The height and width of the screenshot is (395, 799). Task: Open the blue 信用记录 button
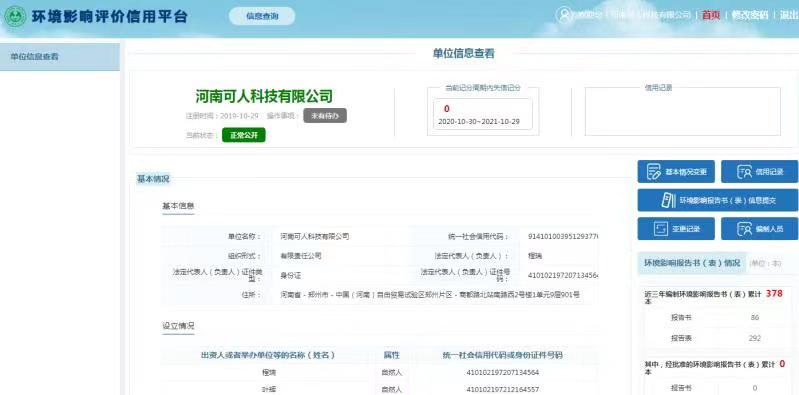759,172
